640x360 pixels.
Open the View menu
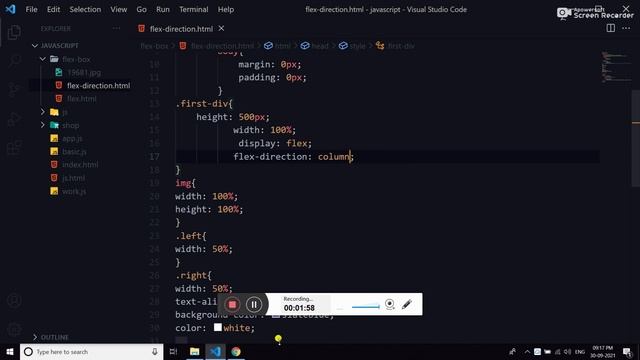coord(118,9)
